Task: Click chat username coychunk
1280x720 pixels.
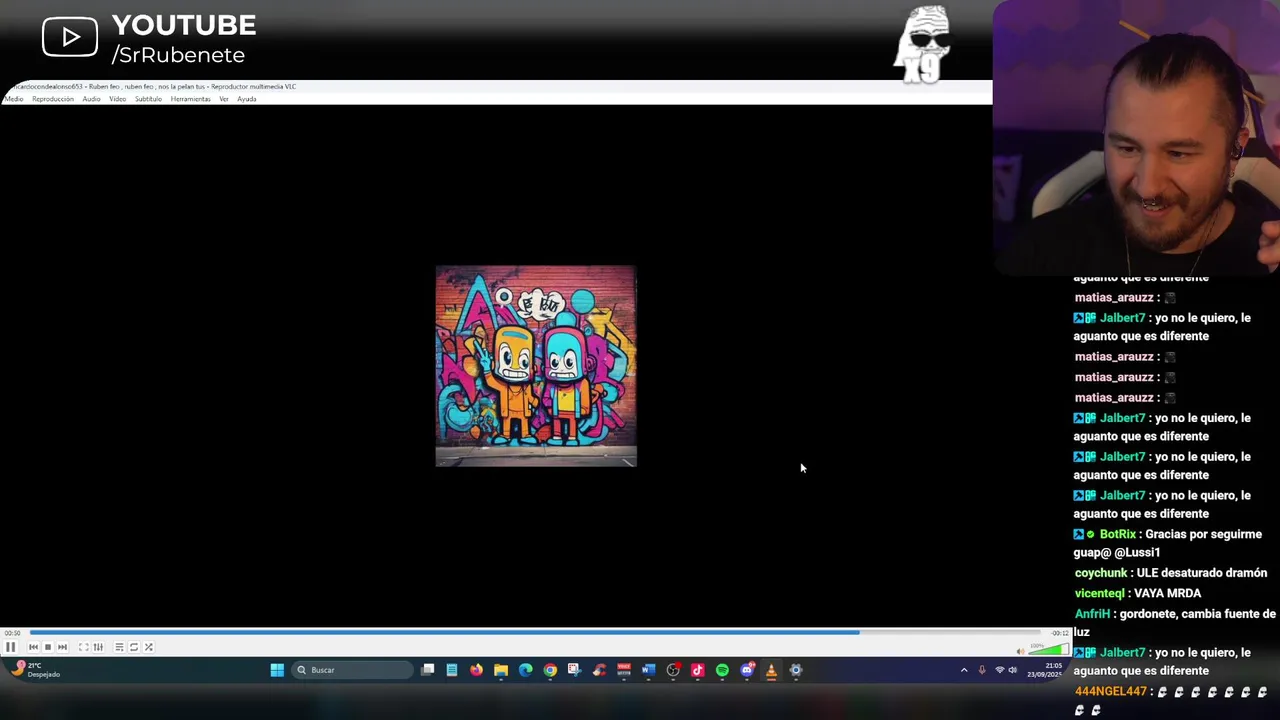Action: pos(1101,573)
